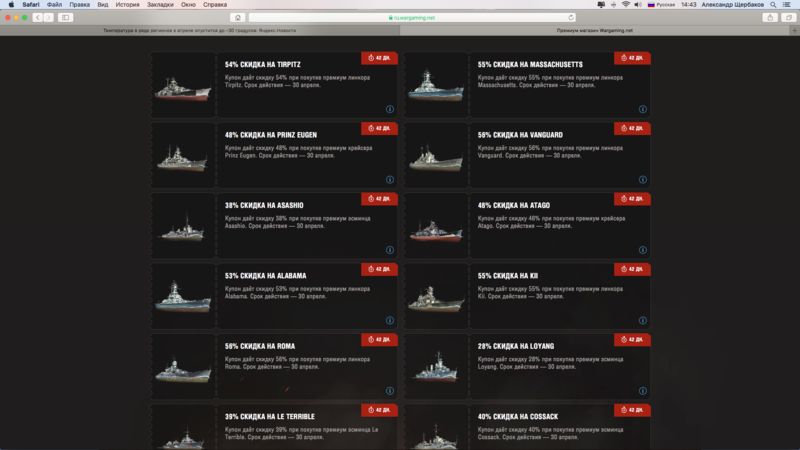Screen dimensions: 800x450
Task: Select Massachusetts ship thumbnail
Action: [436, 85]
